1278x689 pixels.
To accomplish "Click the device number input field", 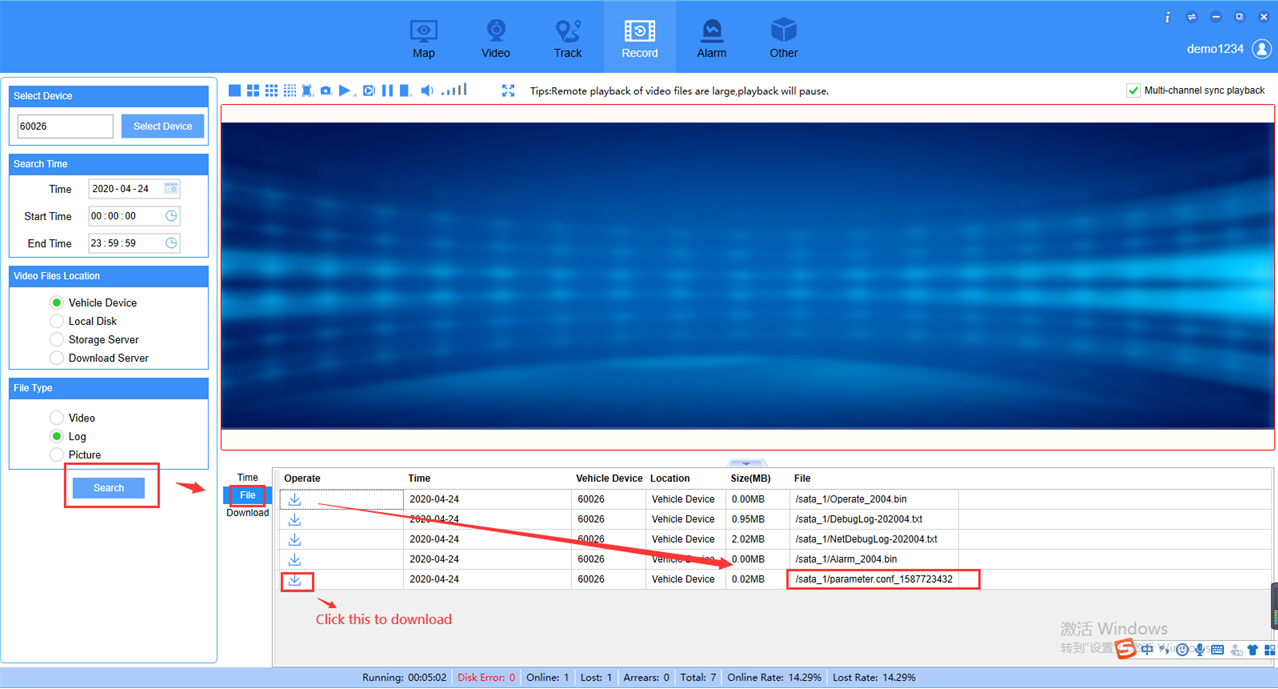I will [65, 126].
